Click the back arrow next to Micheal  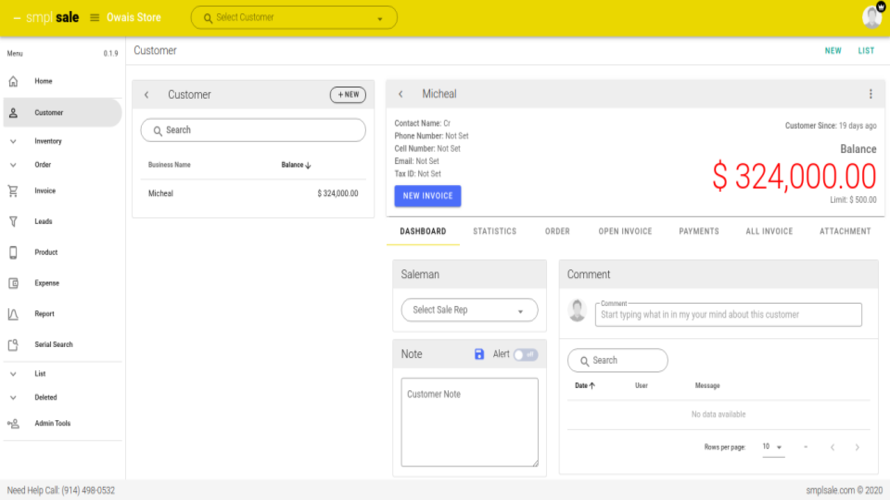[401, 94]
